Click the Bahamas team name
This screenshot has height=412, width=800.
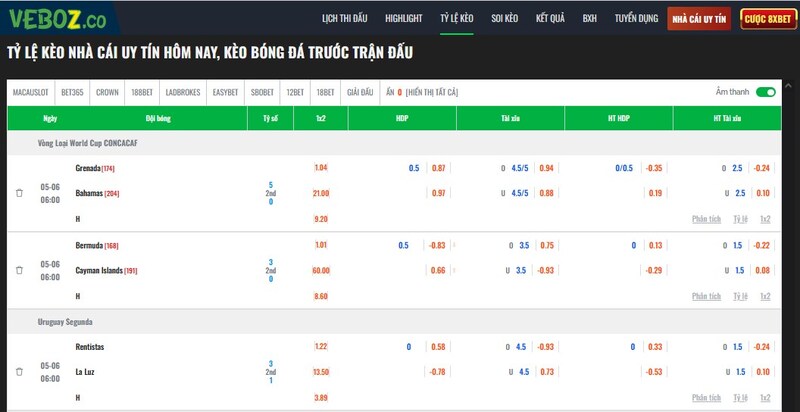(89, 193)
